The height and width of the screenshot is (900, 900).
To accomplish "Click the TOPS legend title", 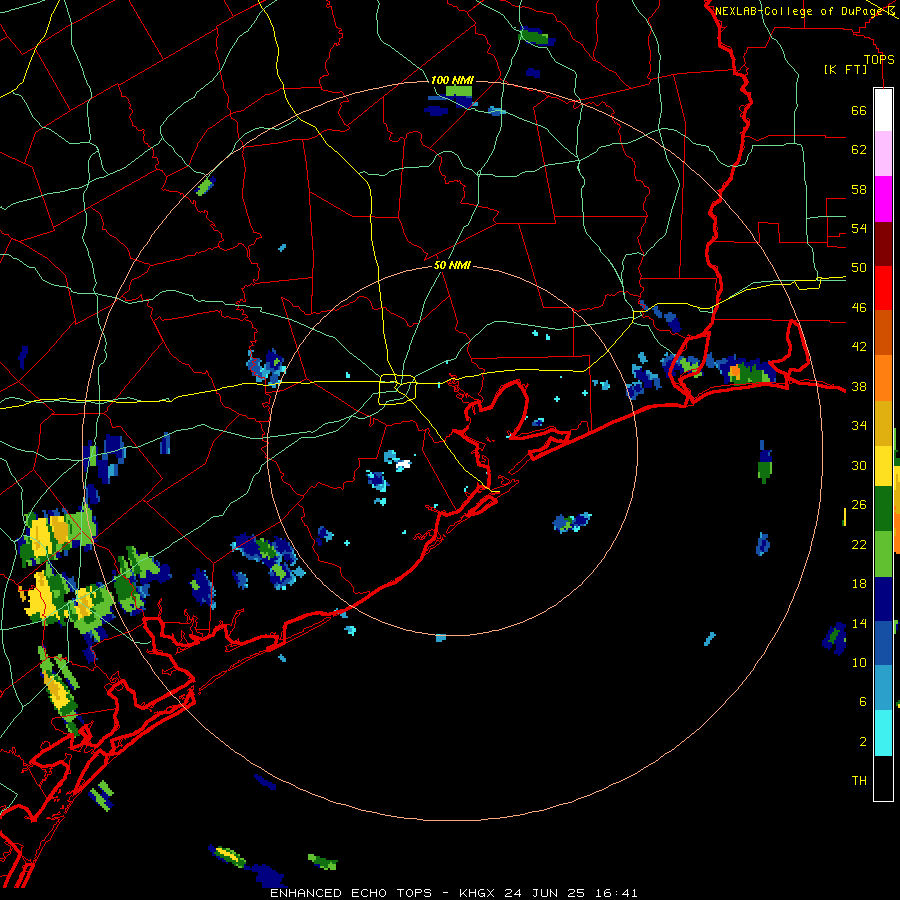I will click(x=878, y=59).
